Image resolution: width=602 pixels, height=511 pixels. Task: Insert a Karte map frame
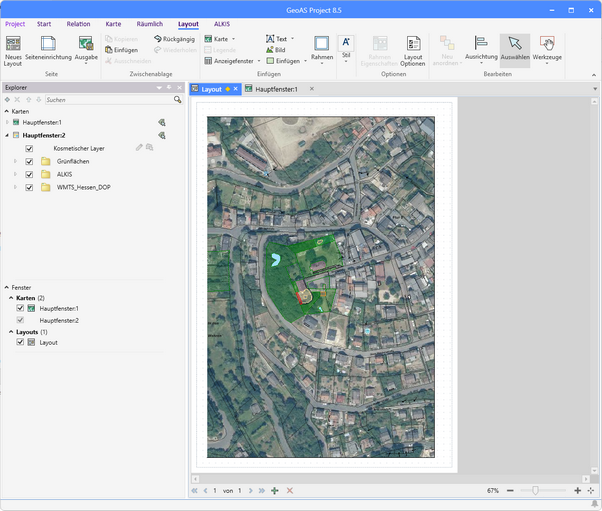(x=220, y=39)
